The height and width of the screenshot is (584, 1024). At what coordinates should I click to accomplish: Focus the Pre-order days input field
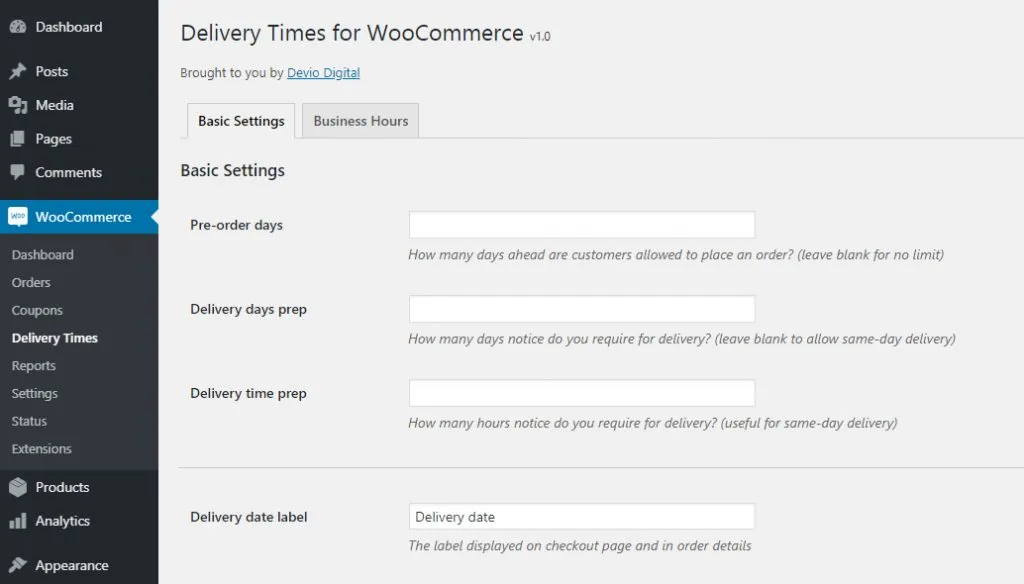[582, 225]
